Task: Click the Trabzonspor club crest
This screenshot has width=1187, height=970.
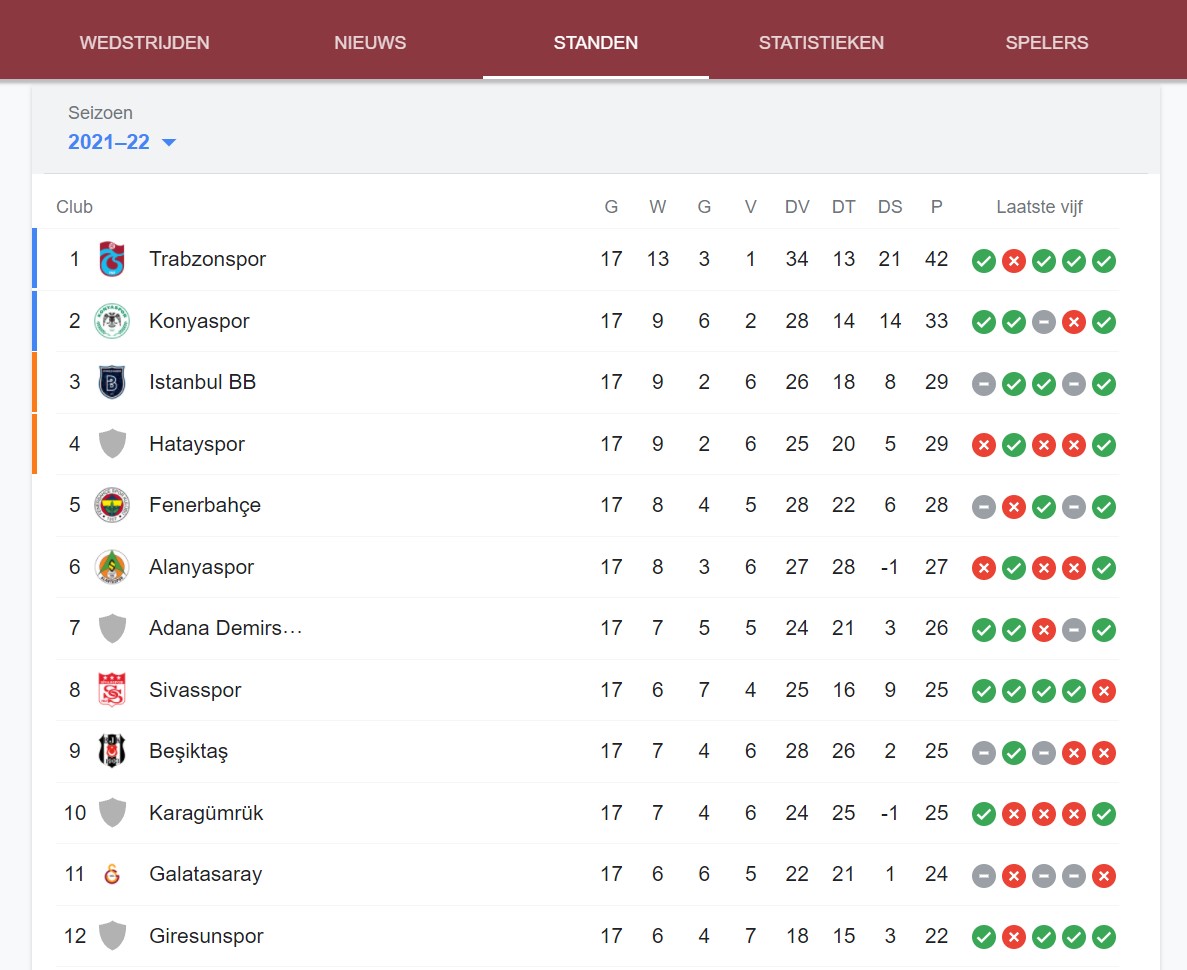Action: tap(112, 259)
